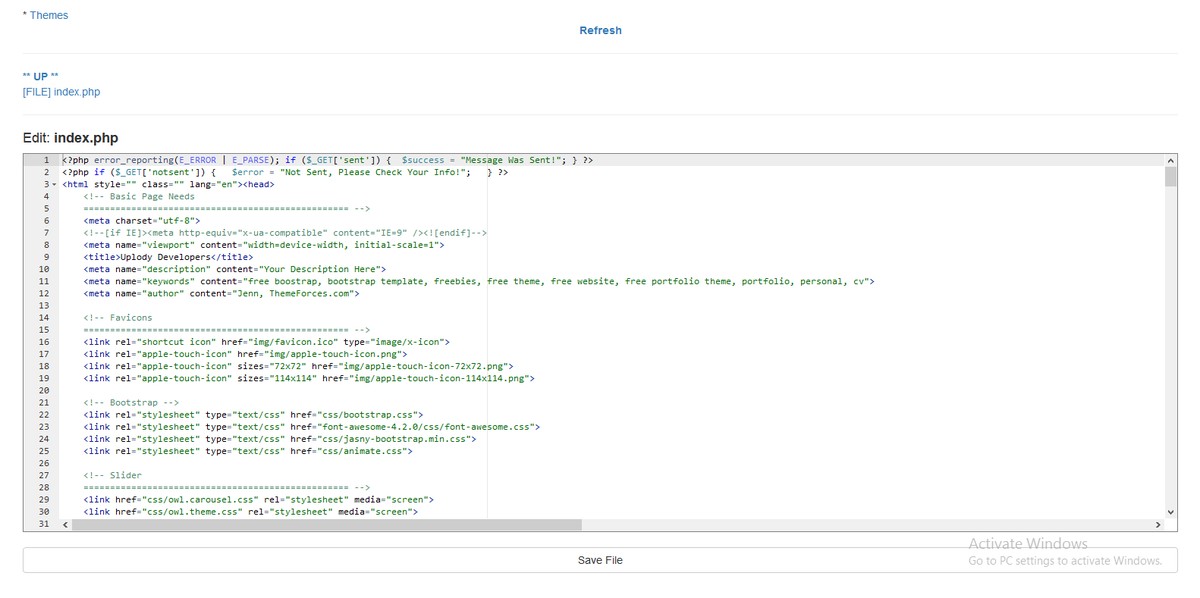Click Refresh to reload the file list

[600, 30]
